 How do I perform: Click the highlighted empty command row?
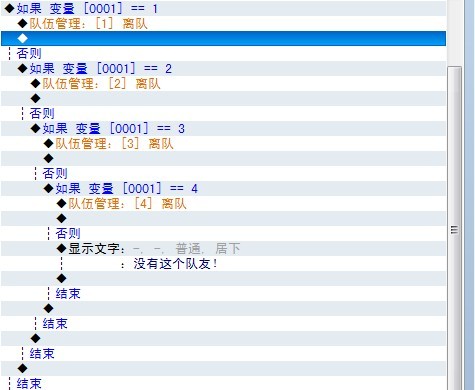click(x=223, y=39)
